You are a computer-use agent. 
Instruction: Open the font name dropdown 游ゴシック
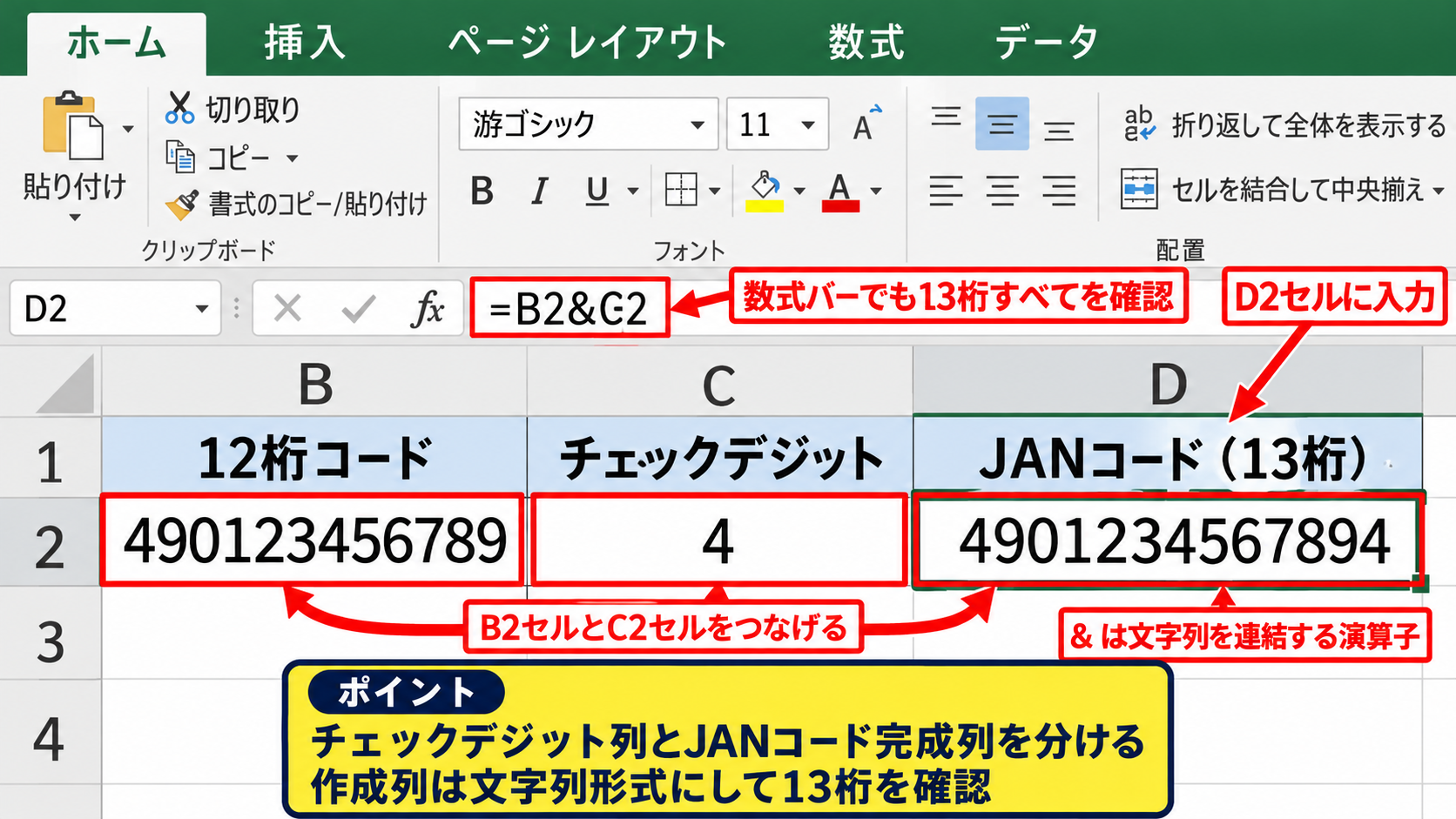698,124
